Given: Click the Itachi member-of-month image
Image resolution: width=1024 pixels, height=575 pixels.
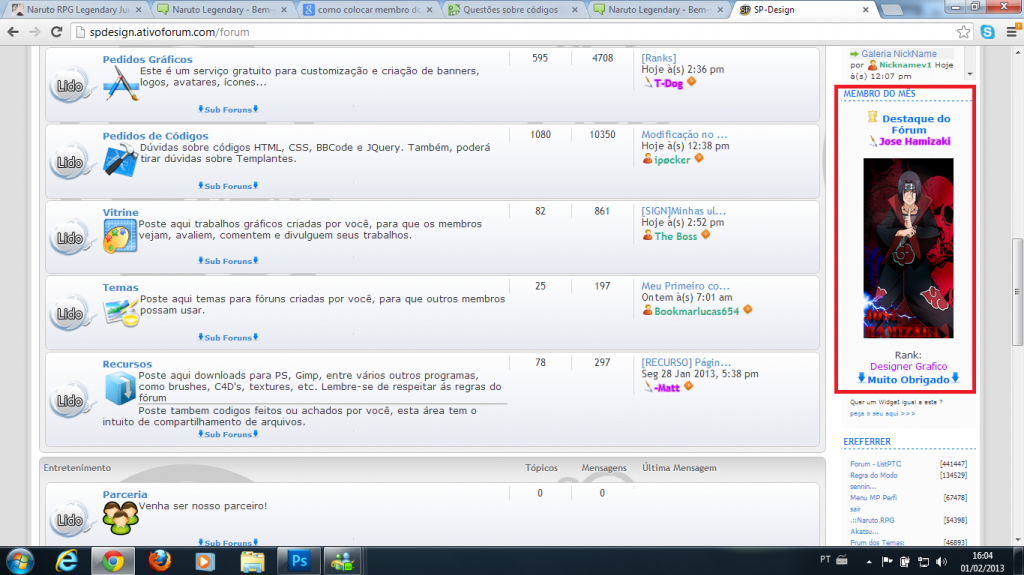Looking at the screenshot, I should [x=908, y=248].
